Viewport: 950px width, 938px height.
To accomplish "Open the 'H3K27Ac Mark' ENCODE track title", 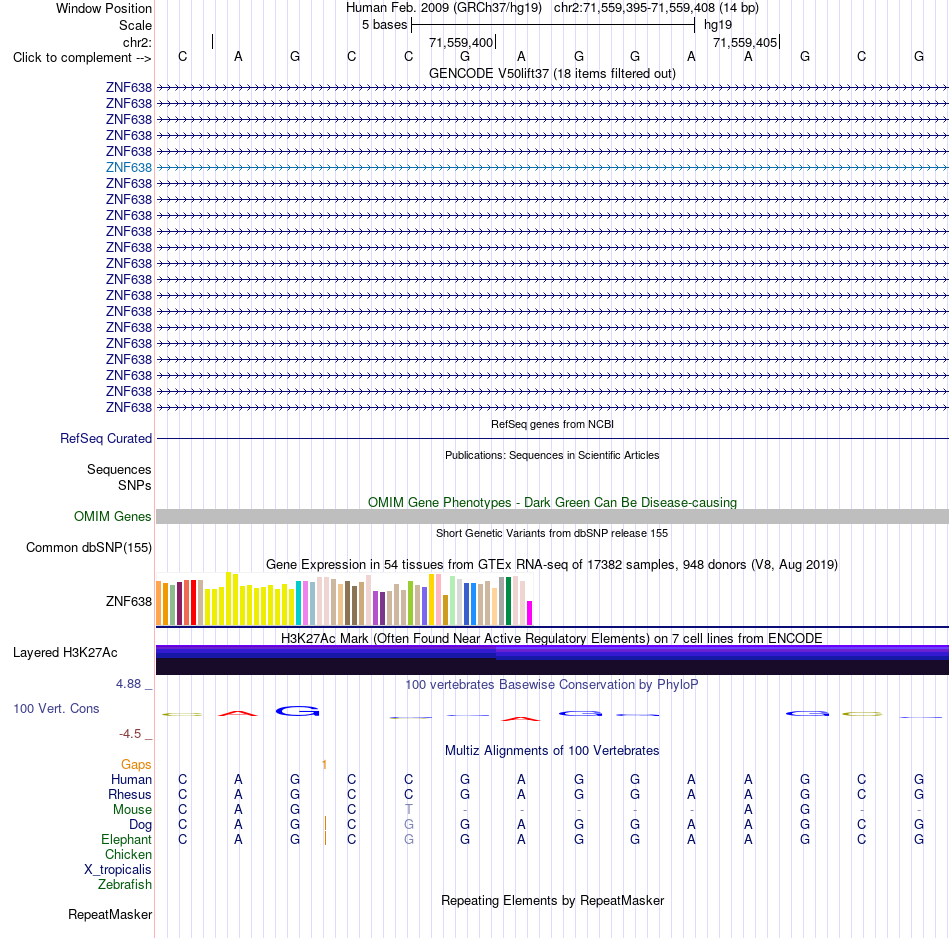I will [x=552, y=639].
